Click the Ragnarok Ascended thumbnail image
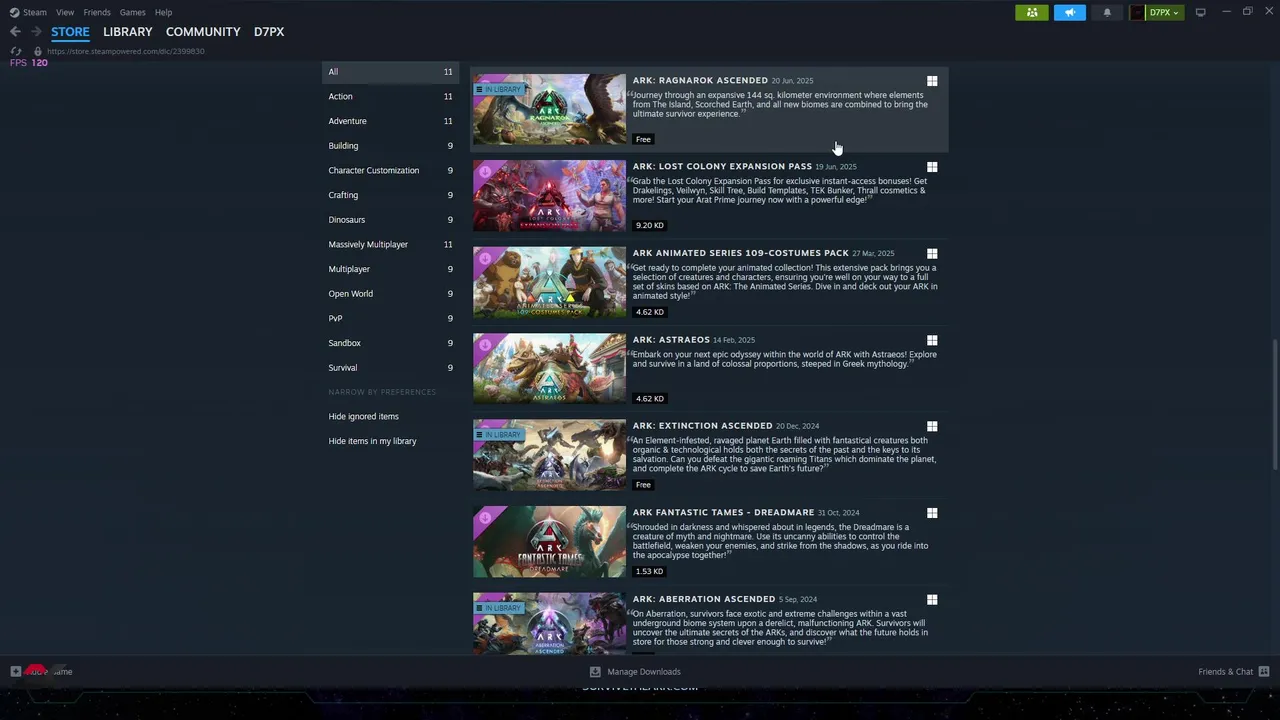The width and height of the screenshot is (1280, 720). 549,109
